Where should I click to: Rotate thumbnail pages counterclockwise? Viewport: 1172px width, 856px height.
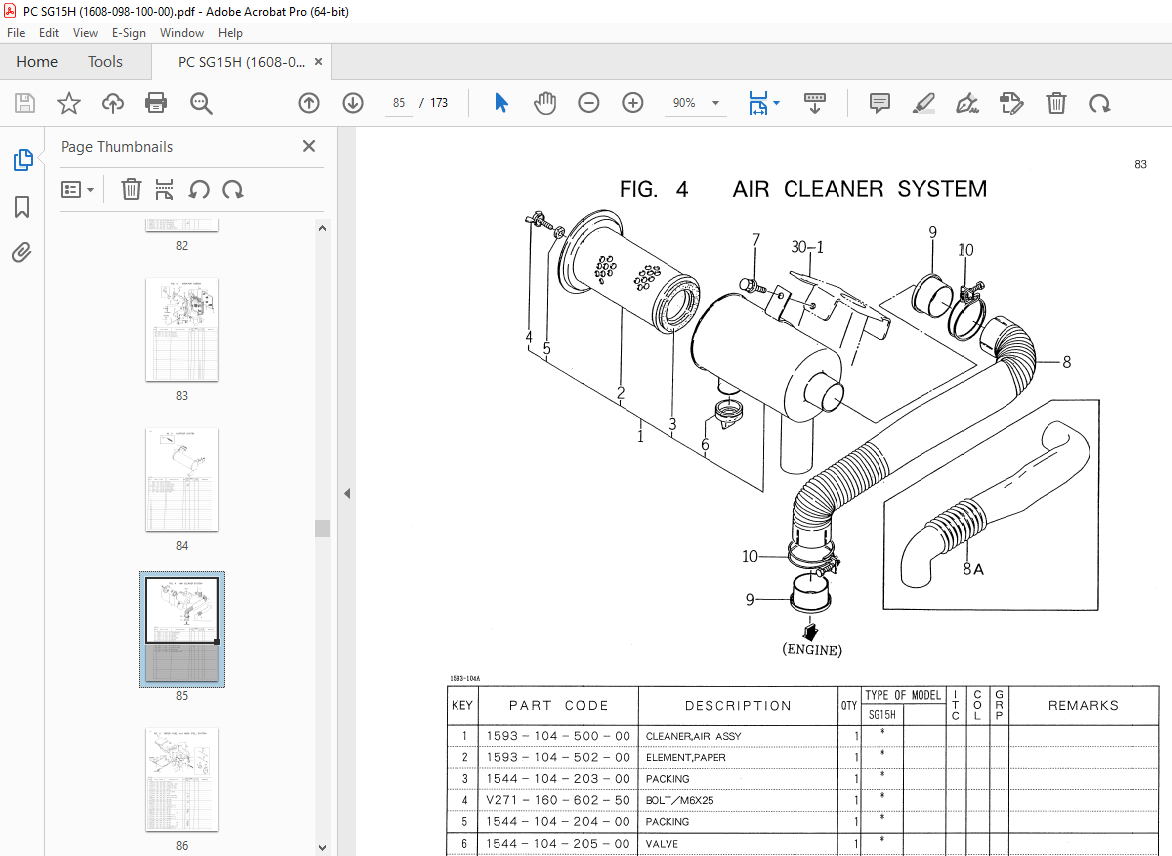click(199, 190)
